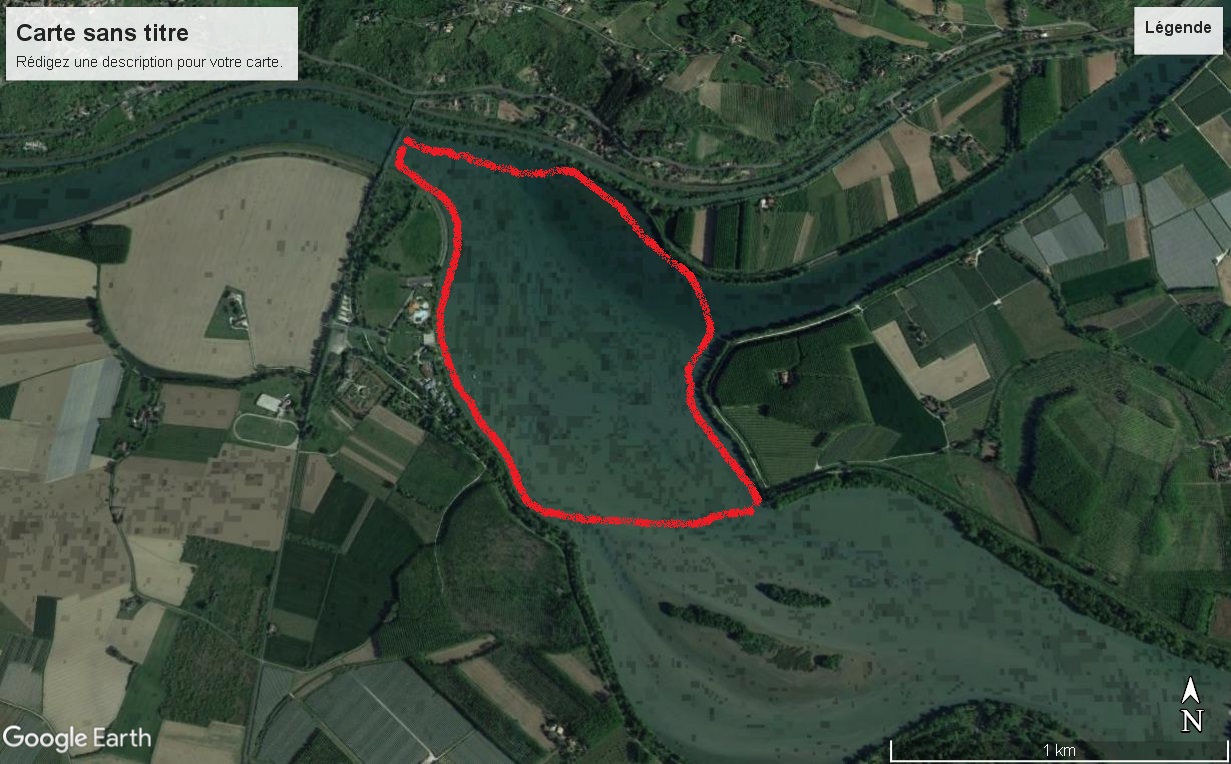Click the "Rédigez une description" text field
Image resolution: width=1231 pixels, height=764 pixels.
click(150, 62)
